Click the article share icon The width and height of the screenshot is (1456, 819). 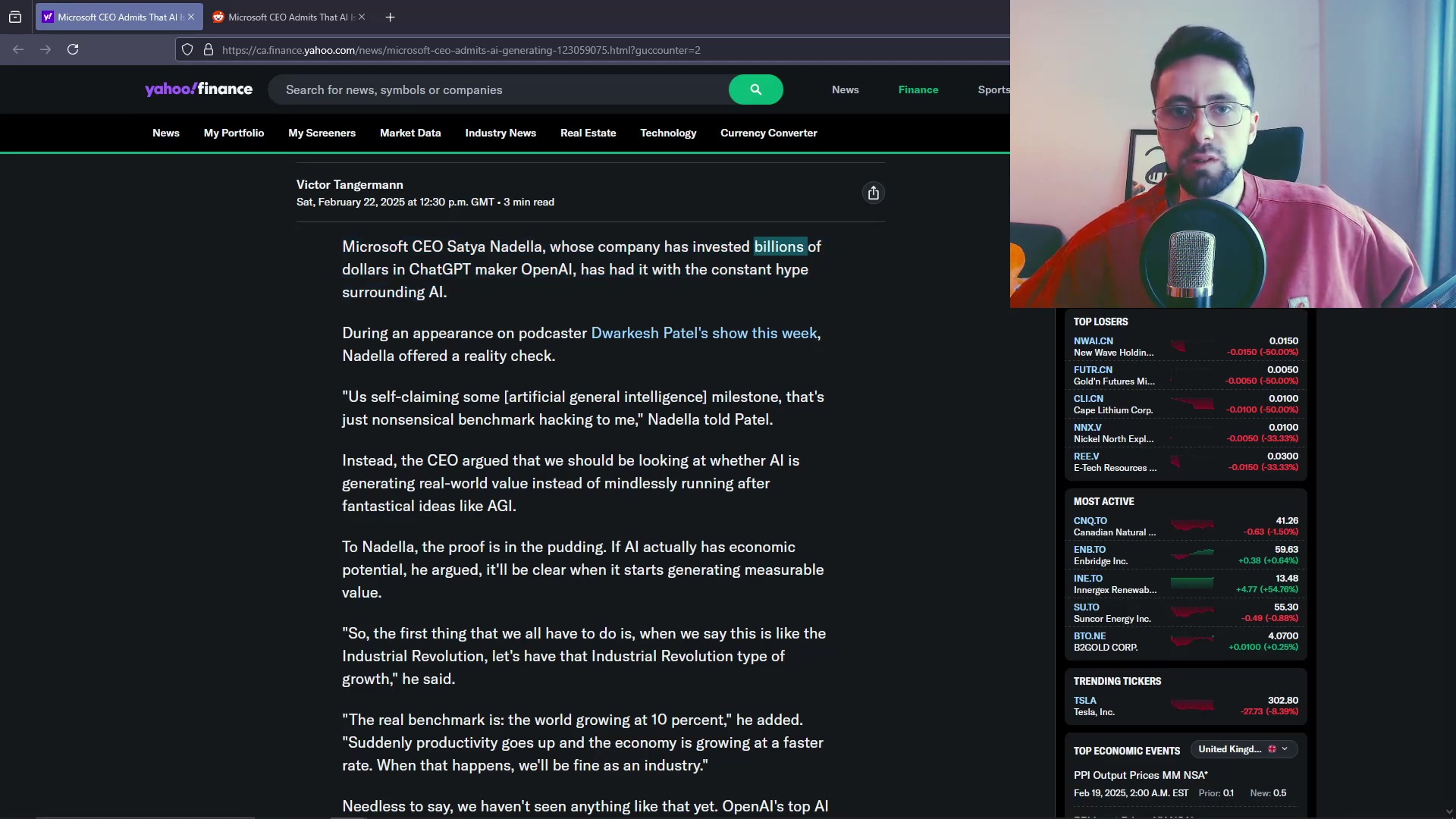(874, 193)
